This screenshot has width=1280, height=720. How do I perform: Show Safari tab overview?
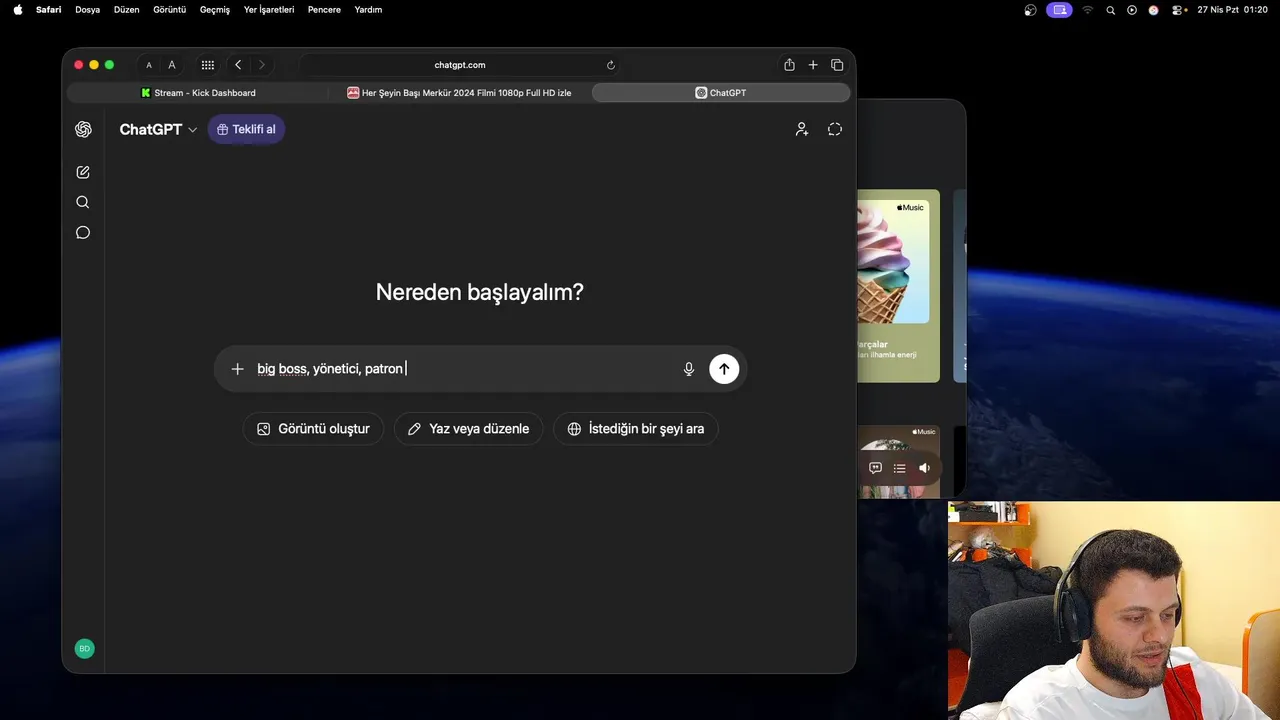point(837,65)
